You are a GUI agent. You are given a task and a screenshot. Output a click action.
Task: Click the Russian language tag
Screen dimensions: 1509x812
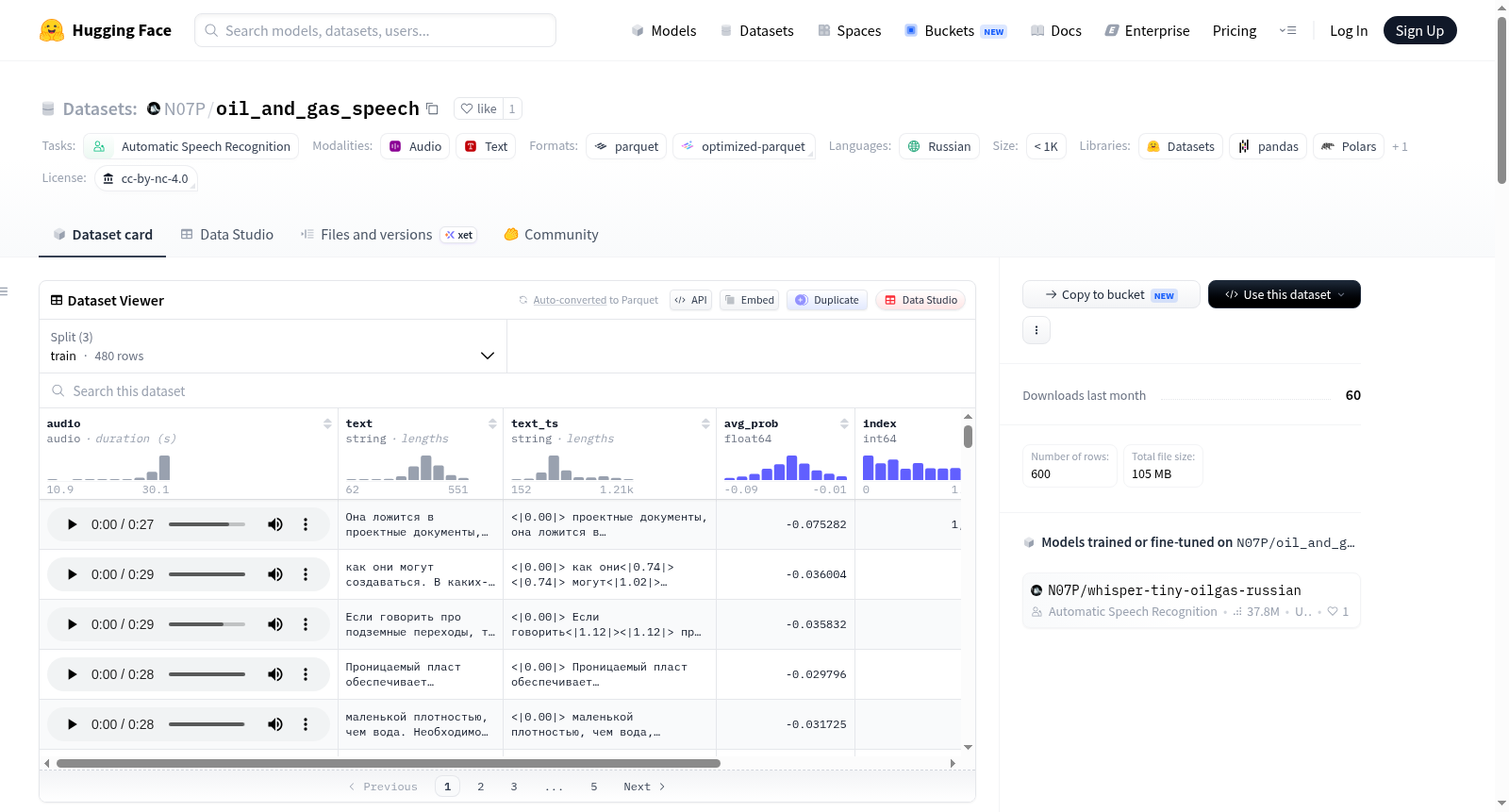pos(939,146)
